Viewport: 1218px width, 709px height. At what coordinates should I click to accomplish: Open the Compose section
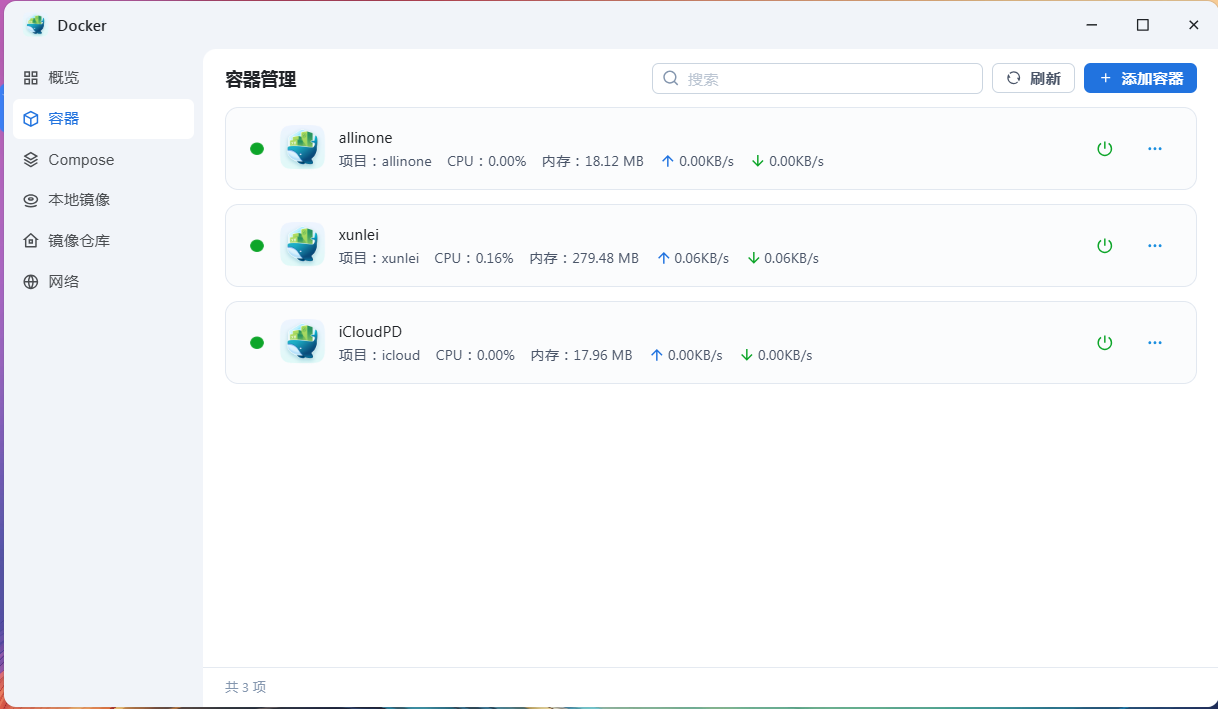point(103,159)
